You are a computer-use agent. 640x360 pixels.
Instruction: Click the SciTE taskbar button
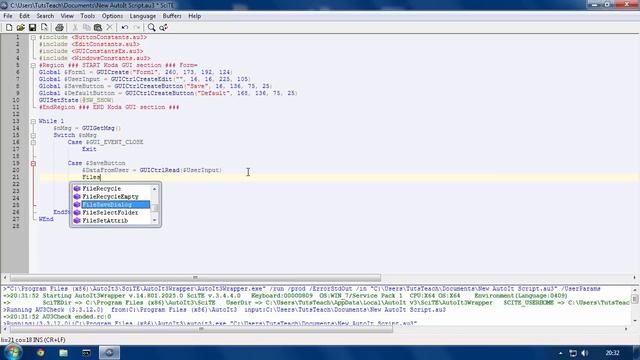click(109, 352)
